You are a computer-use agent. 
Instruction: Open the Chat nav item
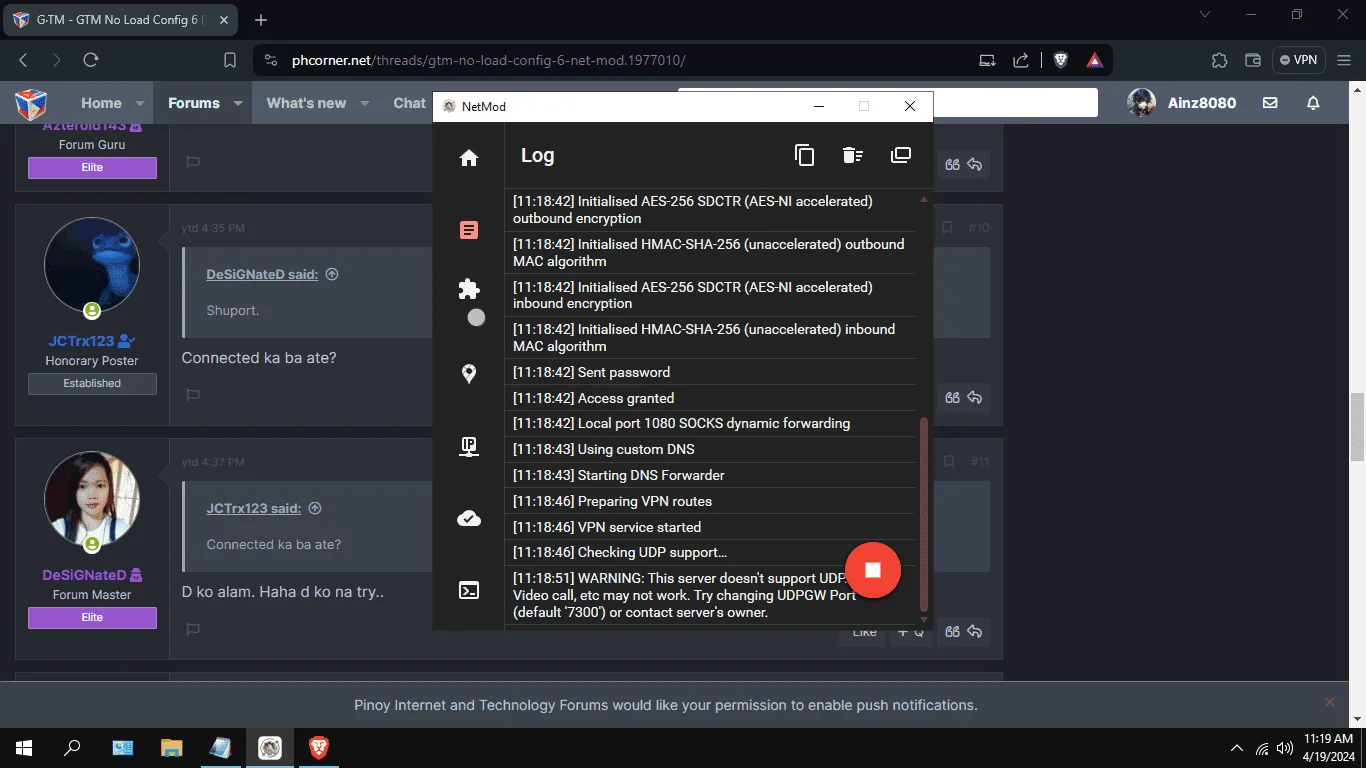point(409,103)
